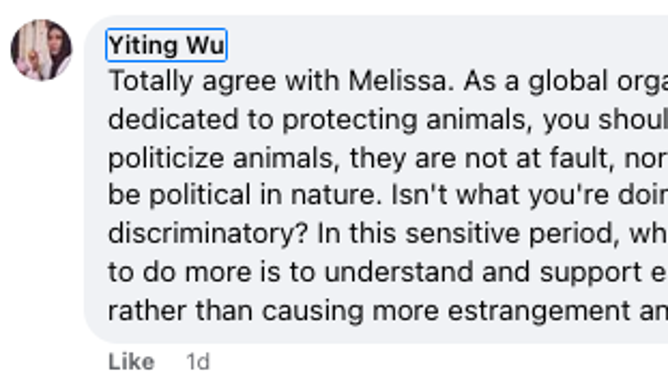Like Yiting Wu's comment

pos(132,362)
